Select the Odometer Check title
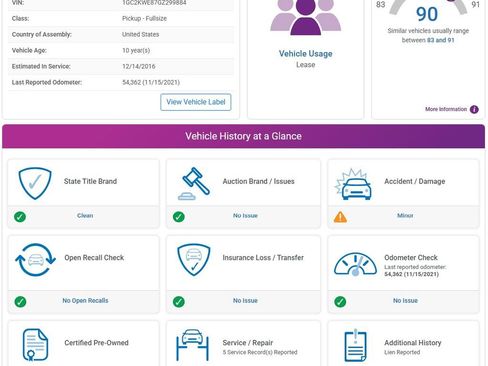The width and height of the screenshot is (488, 366). [411, 258]
